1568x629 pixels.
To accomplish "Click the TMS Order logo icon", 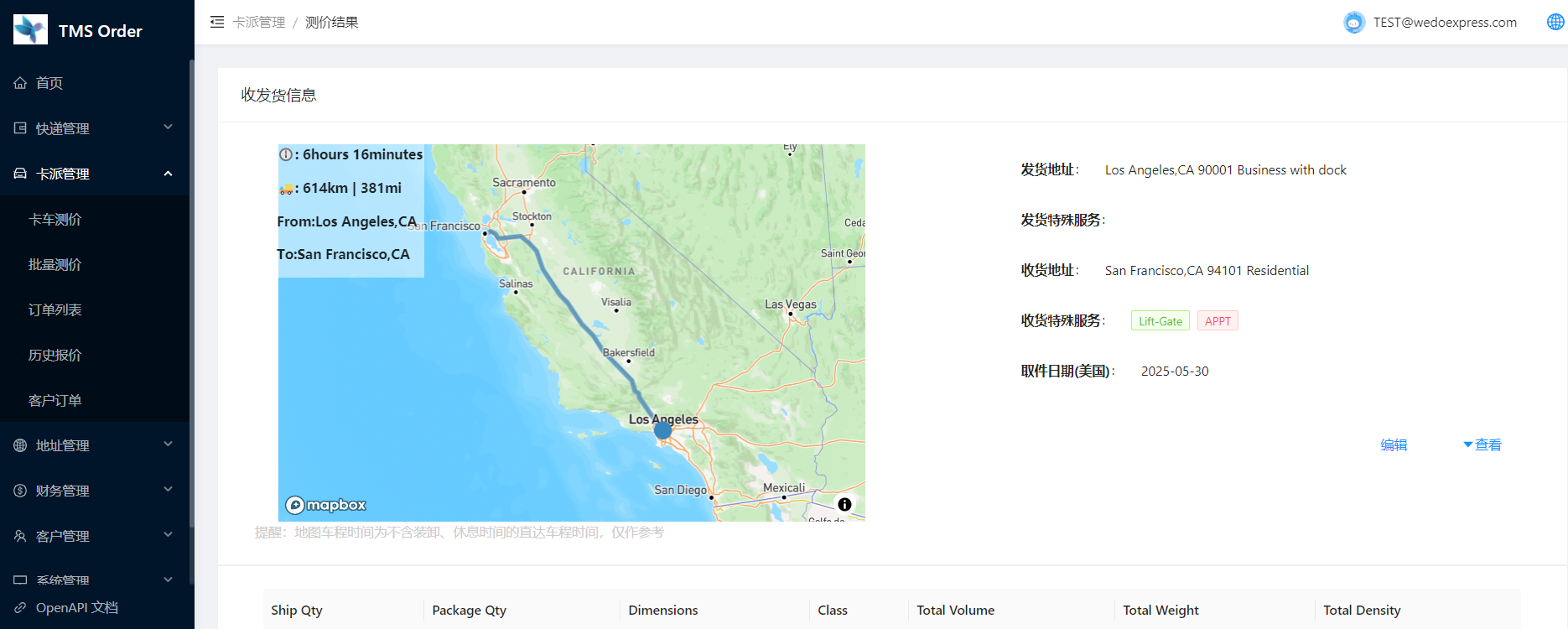I will click(31, 30).
